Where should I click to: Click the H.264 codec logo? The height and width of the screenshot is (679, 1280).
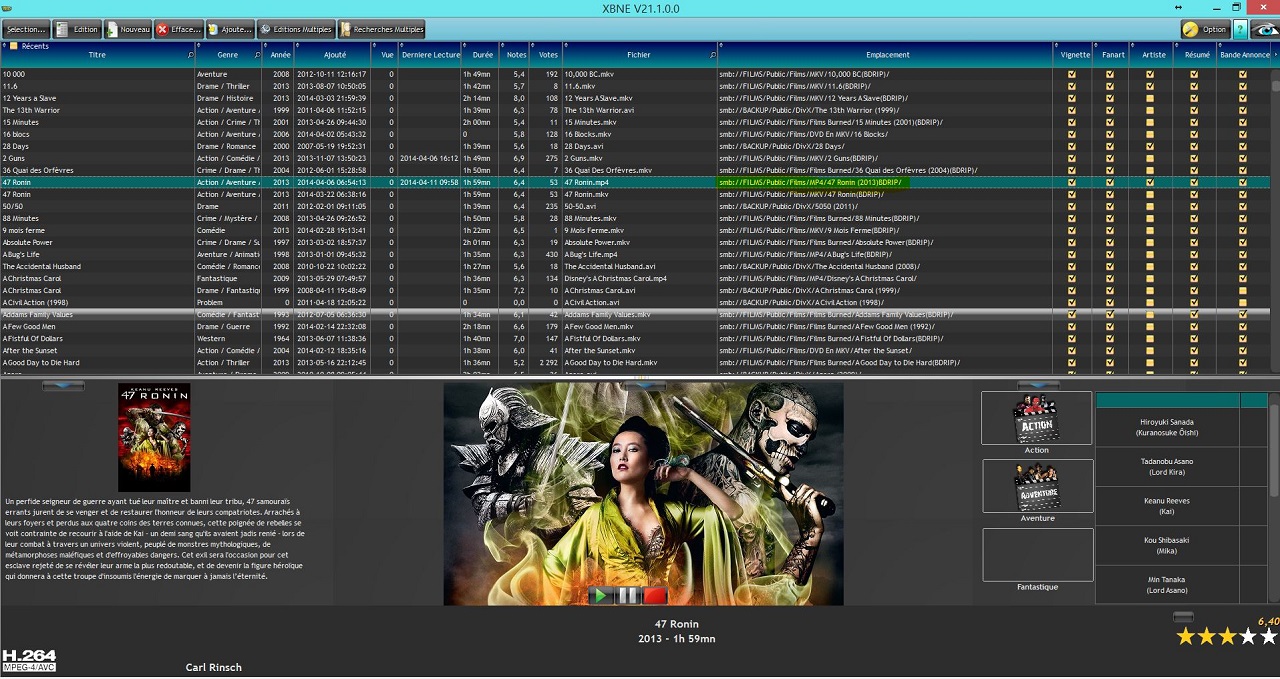tap(29, 660)
